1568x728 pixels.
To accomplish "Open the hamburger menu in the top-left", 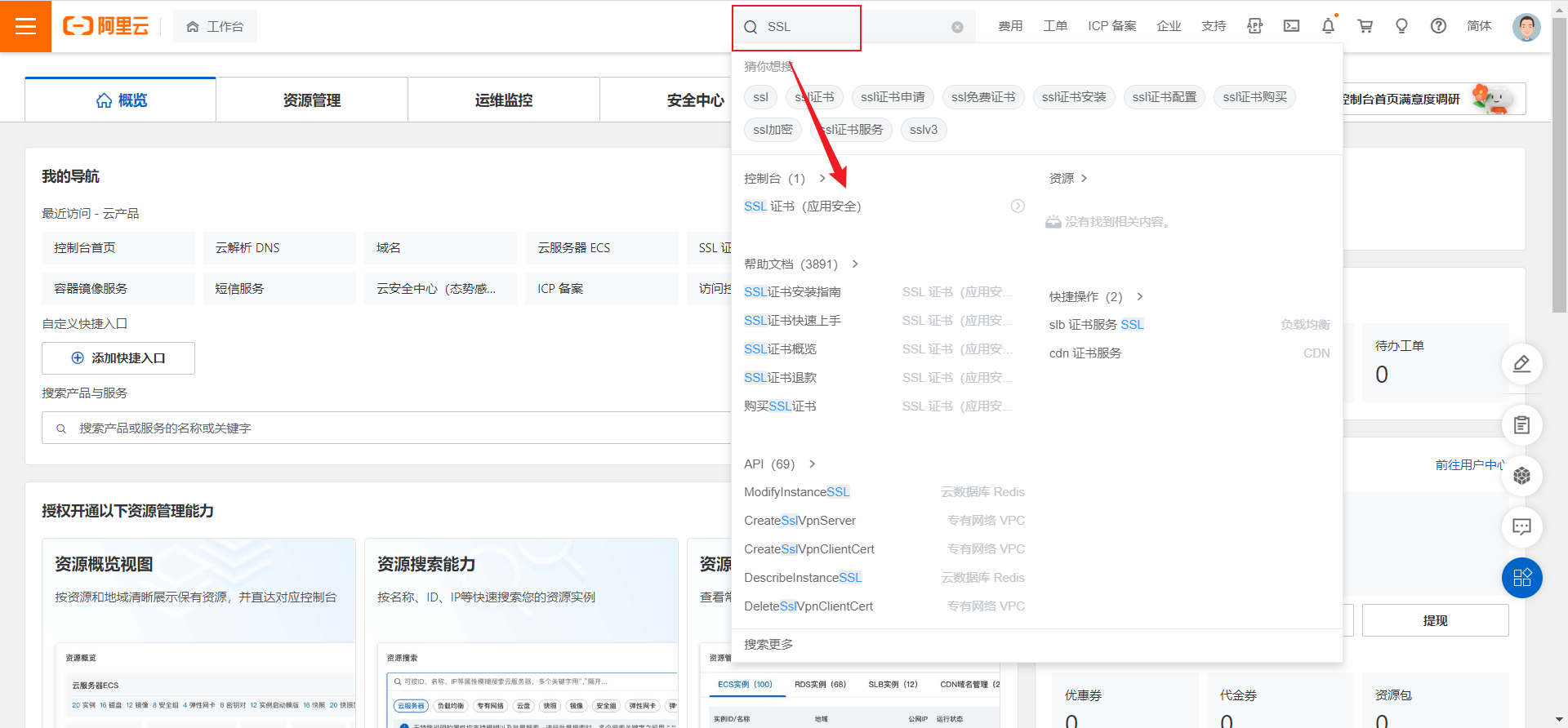I will (x=25, y=26).
